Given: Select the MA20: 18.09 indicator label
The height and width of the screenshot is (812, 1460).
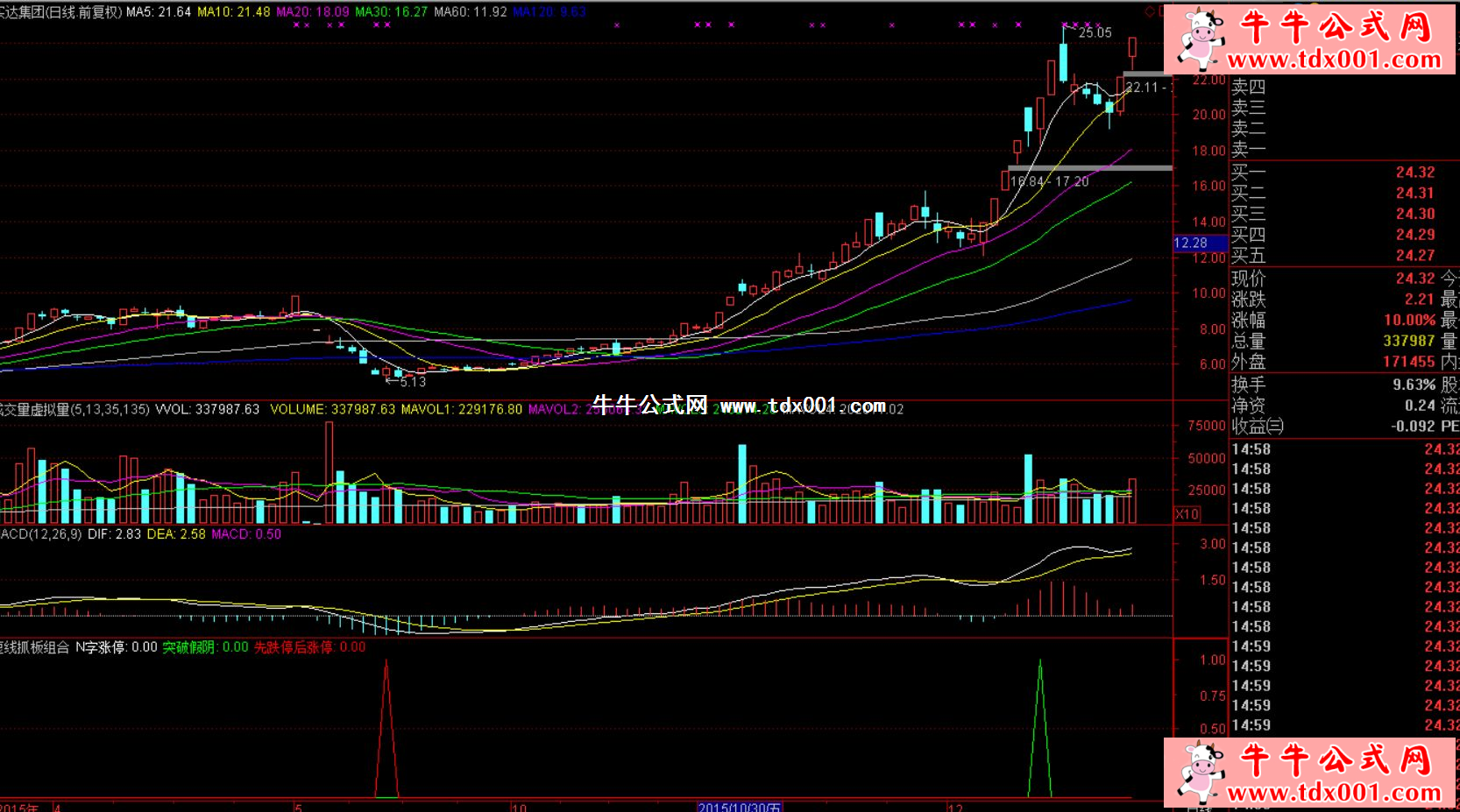Looking at the screenshot, I should click(313, 12).
